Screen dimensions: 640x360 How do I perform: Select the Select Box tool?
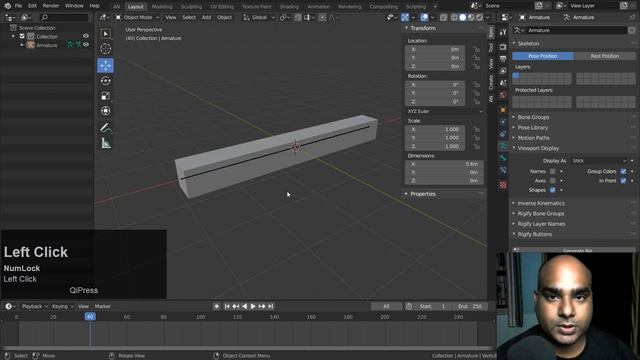[105, 34]
